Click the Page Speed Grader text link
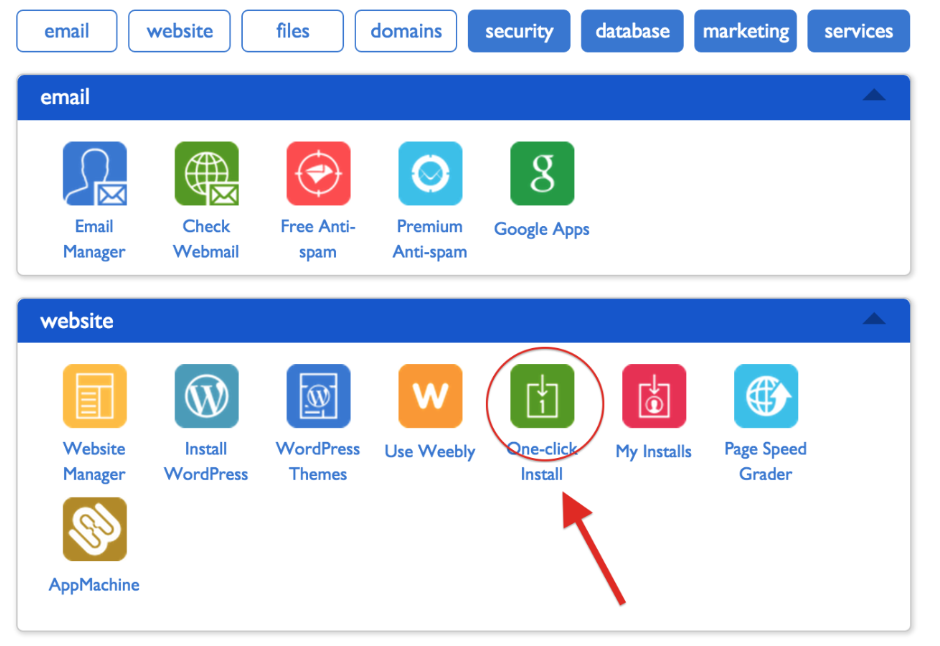 766,461
